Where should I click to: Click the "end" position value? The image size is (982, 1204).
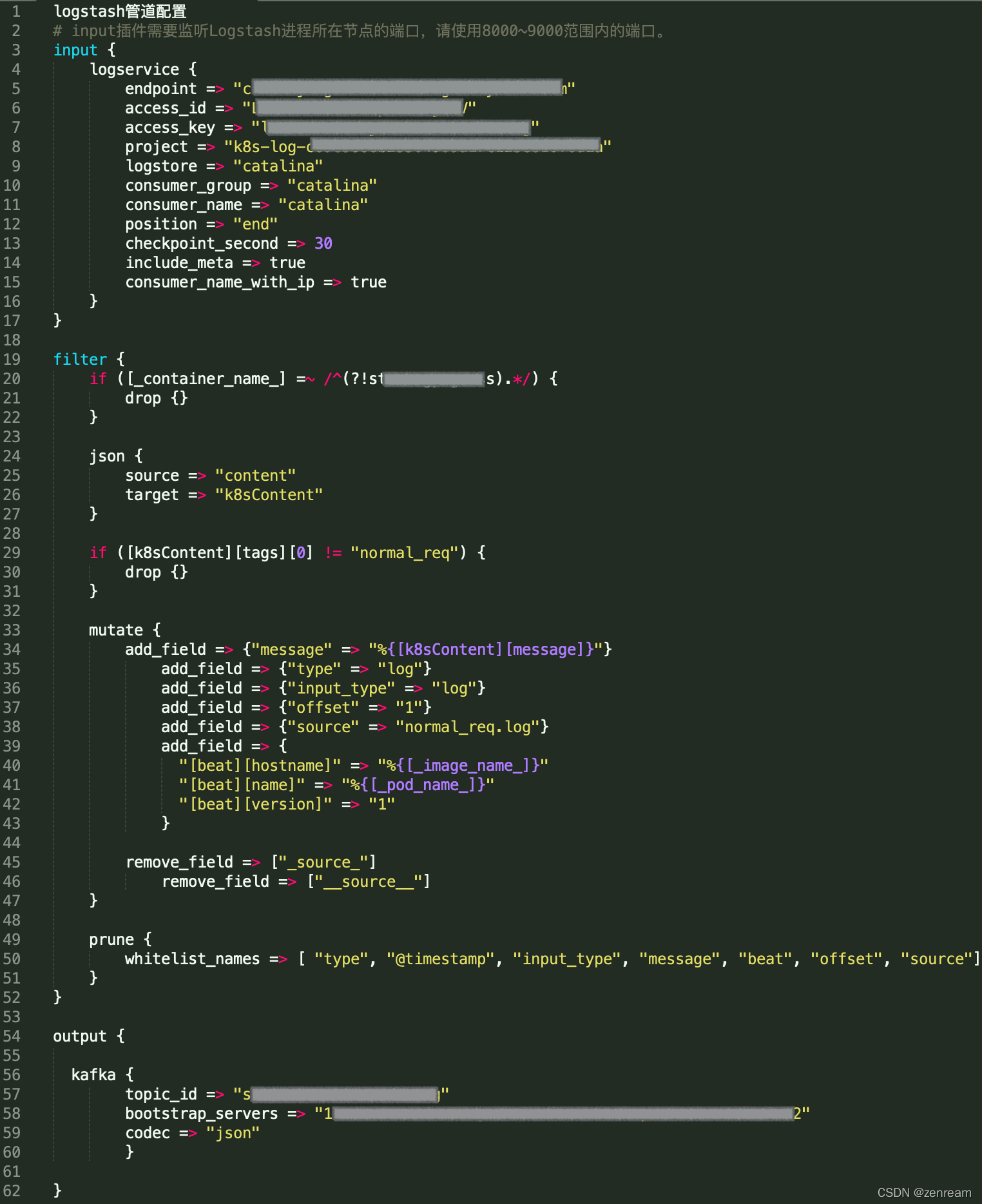[x=255, y=224]
